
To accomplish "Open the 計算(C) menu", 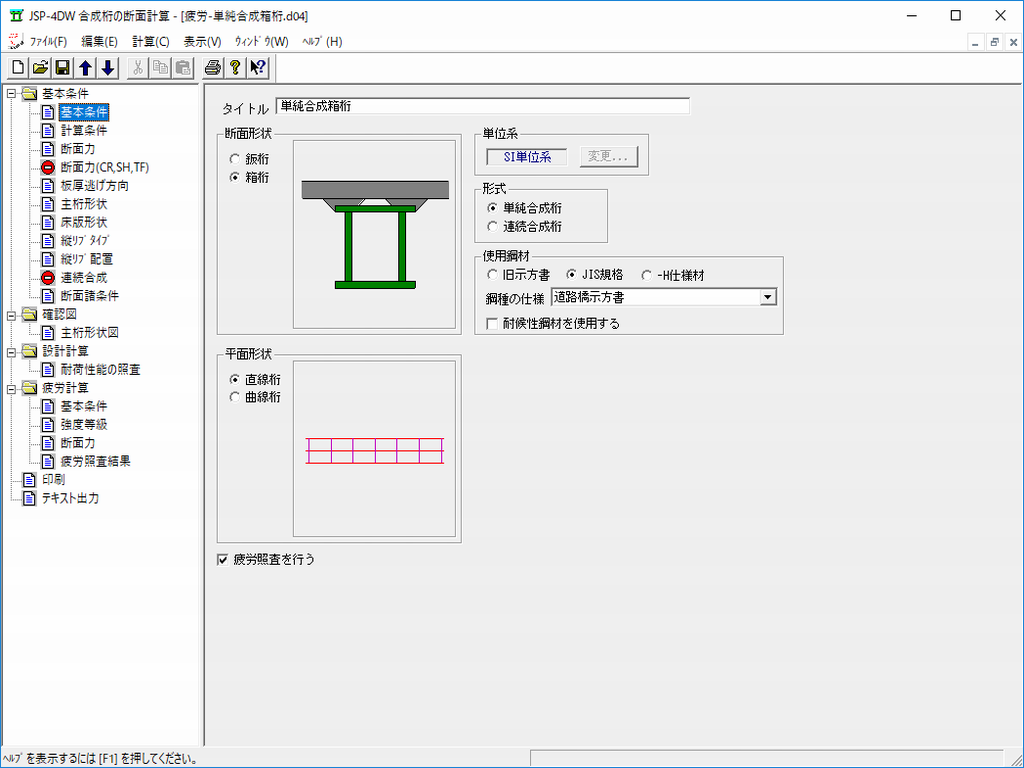I will pyautogui.click(x=150, y=42).
